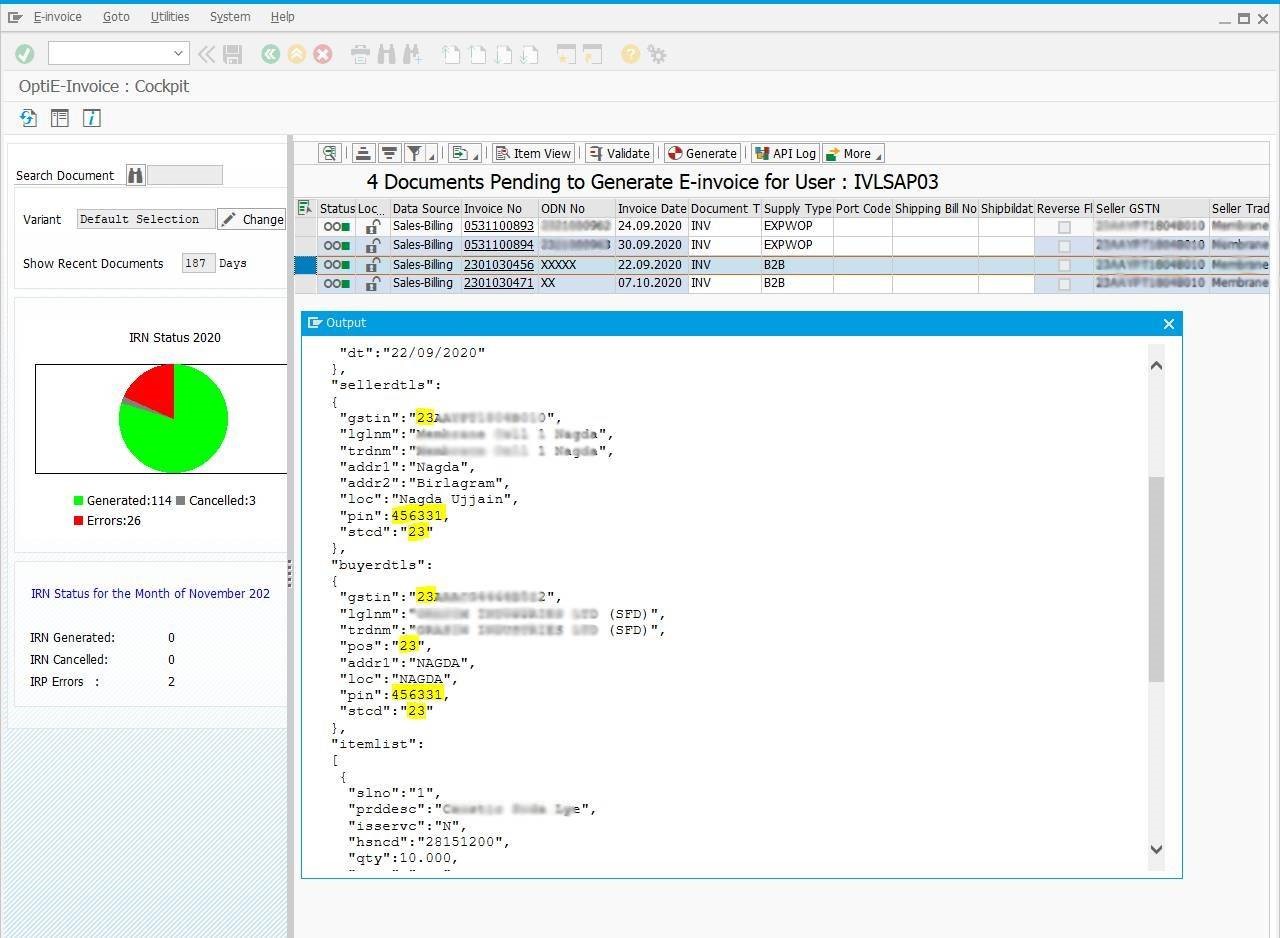Open the System menu
Screen dimensions: 1280x938
pyautogui.click(x=230, y=17)
